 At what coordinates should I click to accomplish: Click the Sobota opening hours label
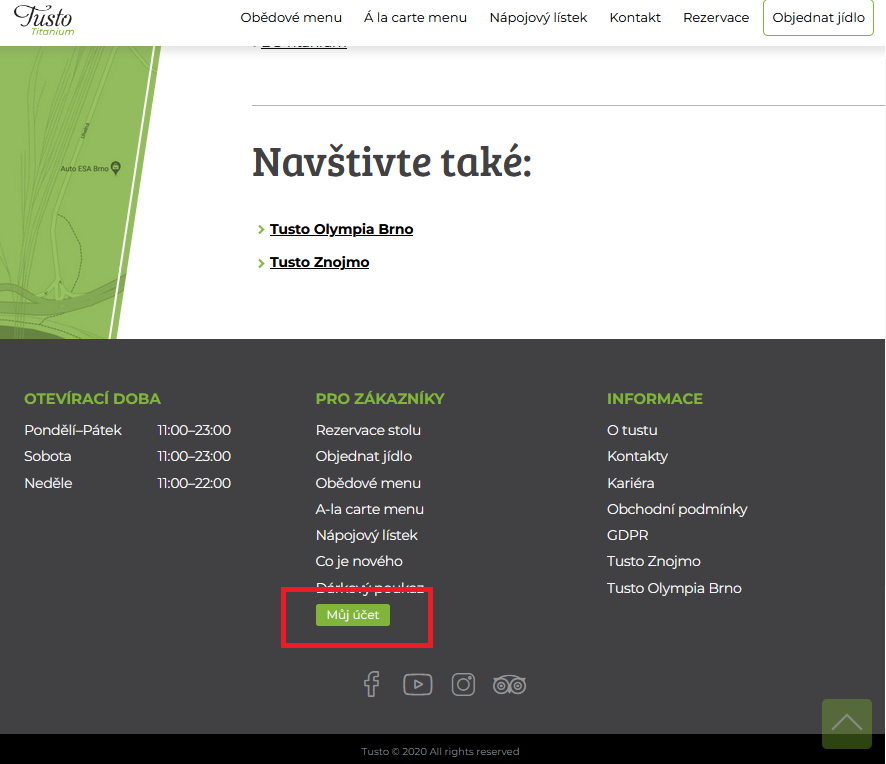coord(47,456)
